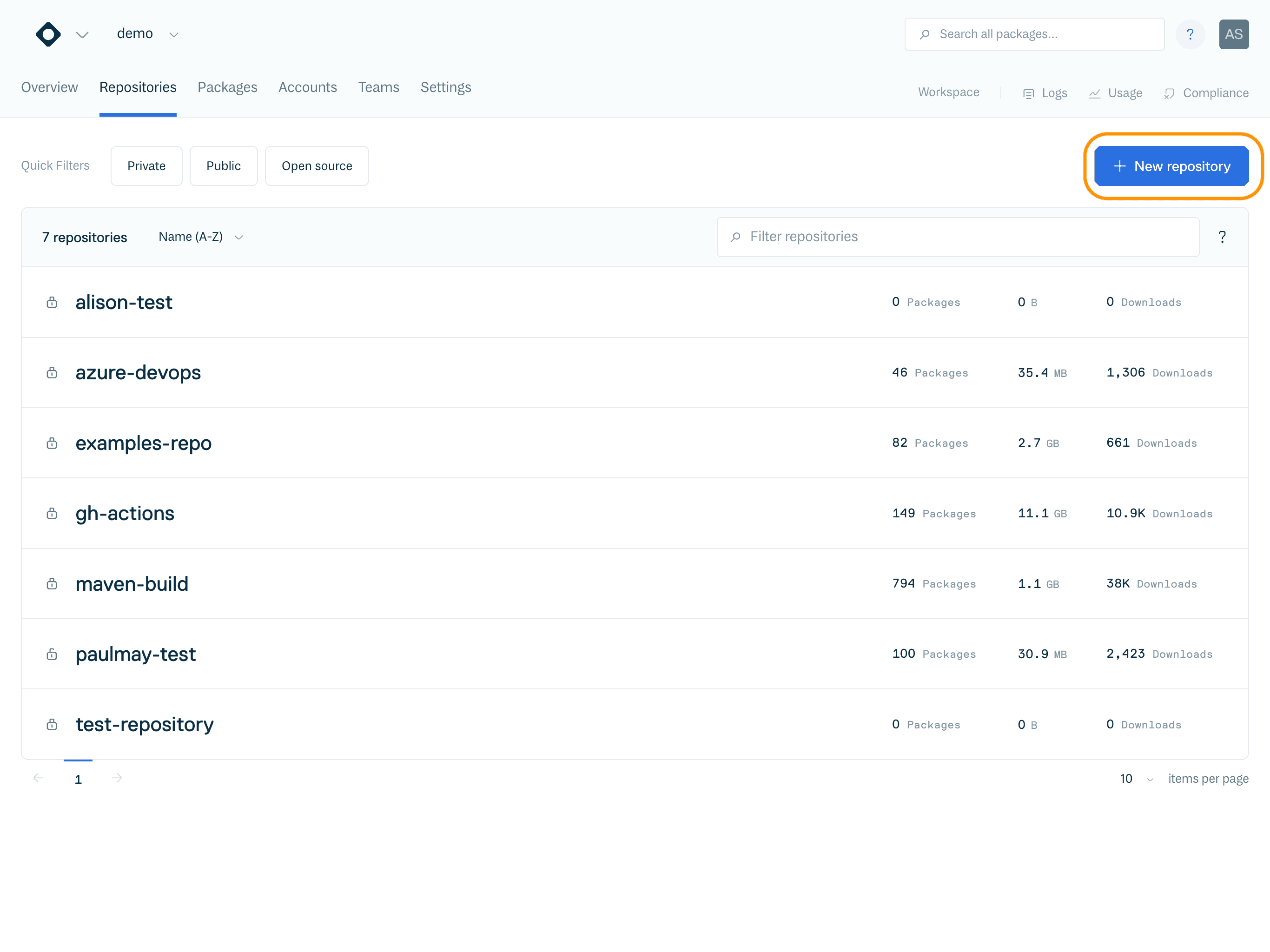Image resolution: width=1270 pixels, height=952 pixels.
Task: Switch to the Packages tab
Action: [x=227, y=87]
